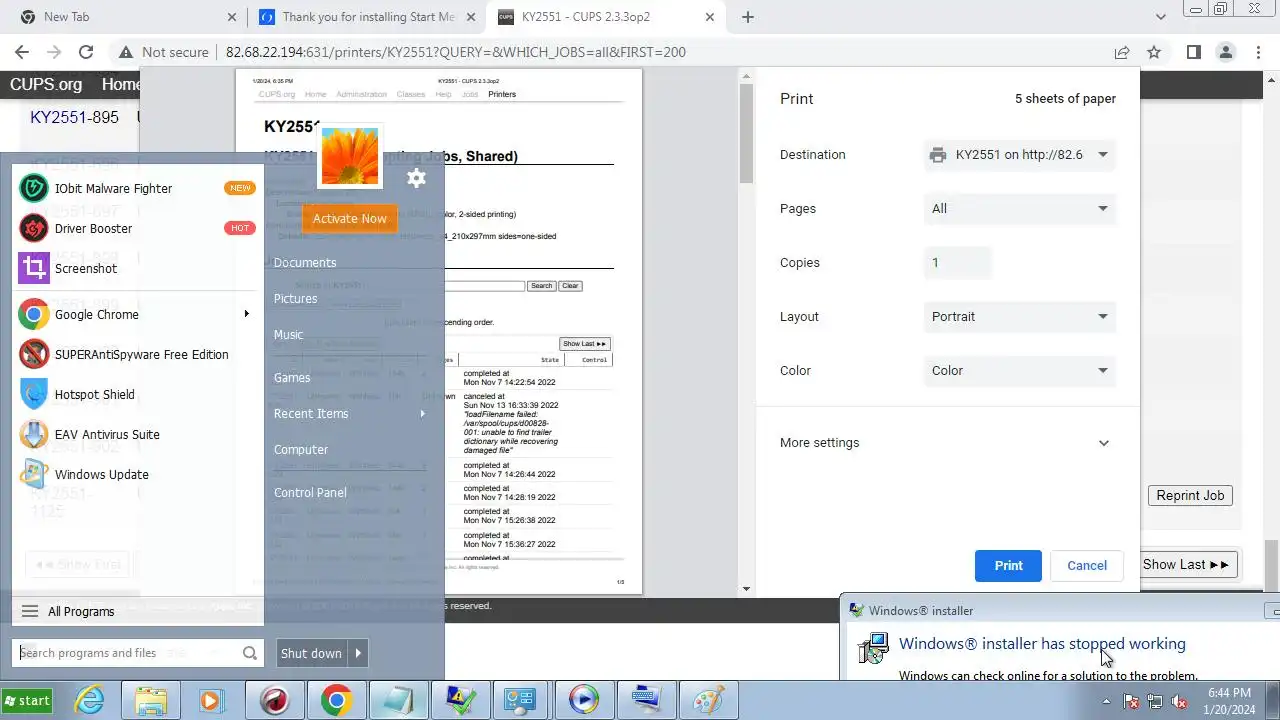Open Music in Start menu
Screen dimensions: 1280x720
pyautogui.click(x=288, y=335)
